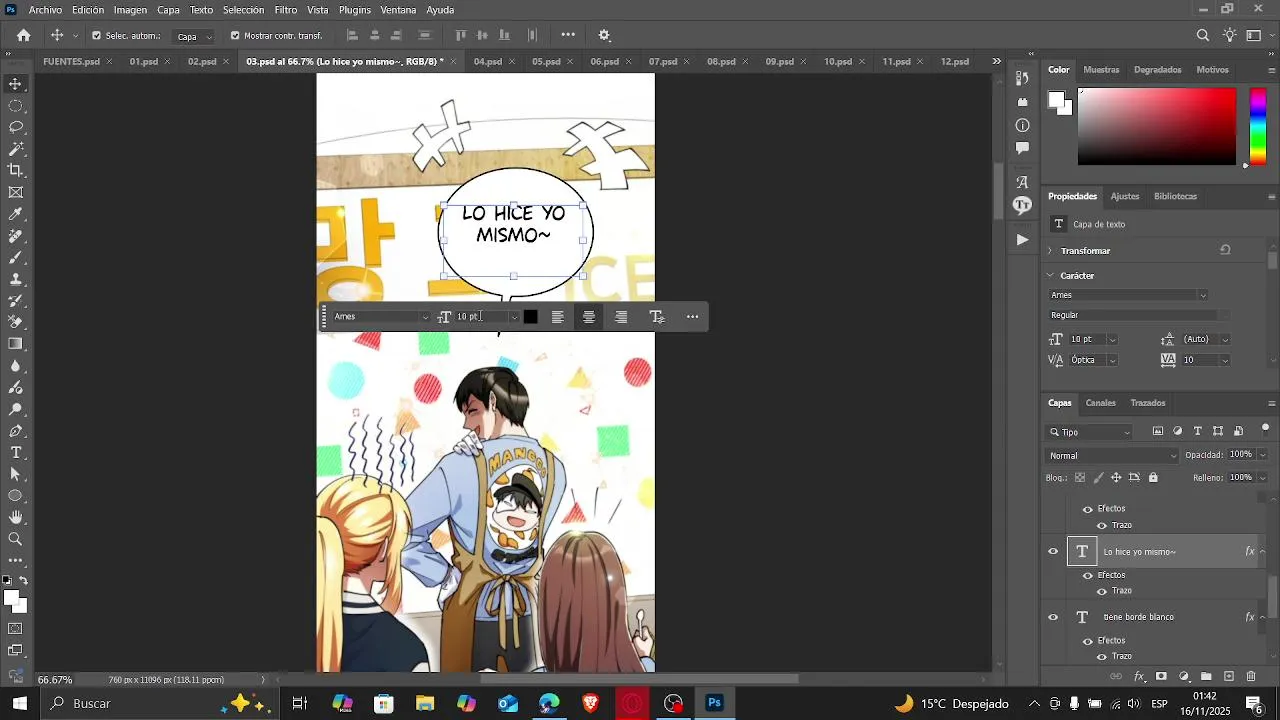The height and width of the screenshot is (720, 1280).
Task: Click the hue spectrum slider
Action: tap(1258, 126)
